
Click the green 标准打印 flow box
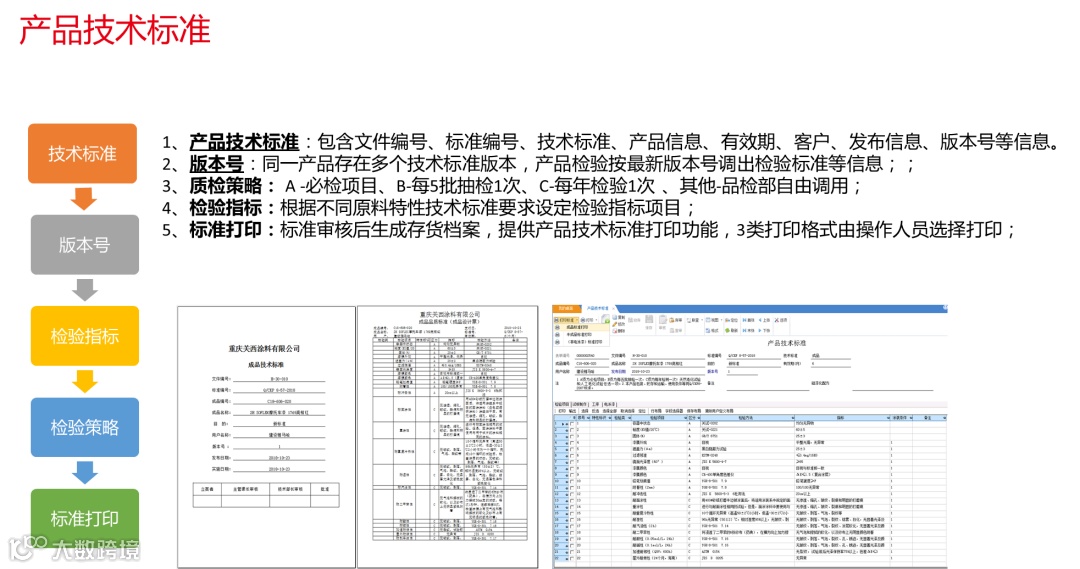click(x=85, y=518)
